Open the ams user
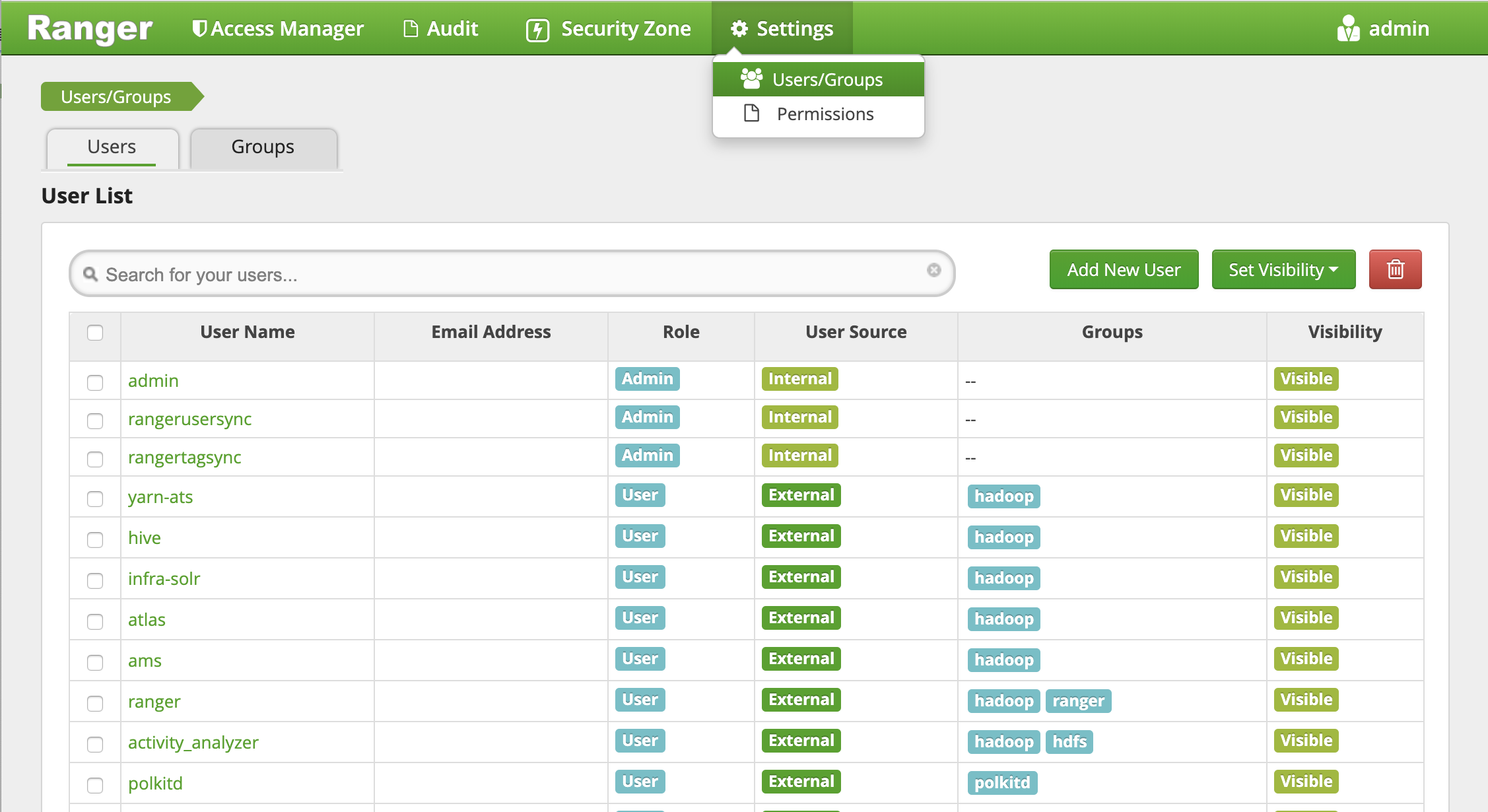Viewport: 1488px width, 812px height. pyautogui.click(x=145, y=660)
